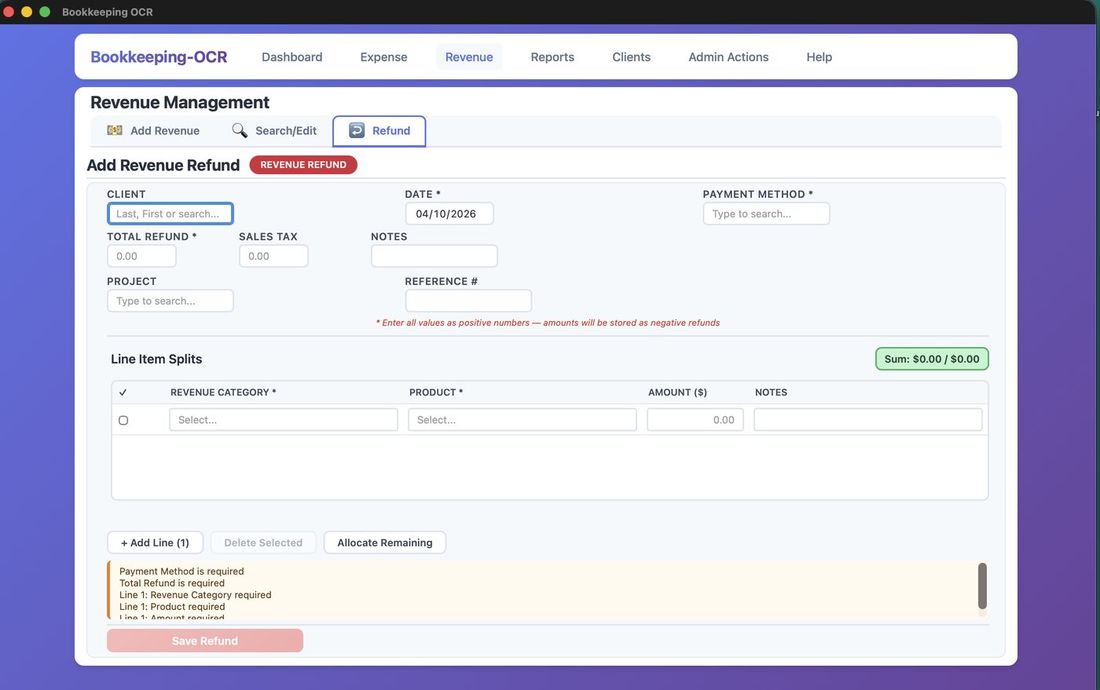1100x690 pixels.
Task: Open the Payment Method search dropdown
Action: coord(766,214)
